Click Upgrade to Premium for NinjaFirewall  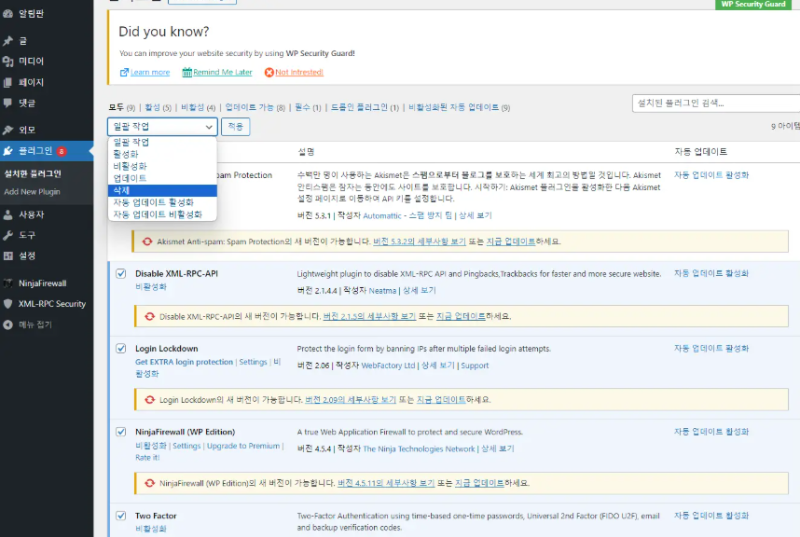(243, 446)
